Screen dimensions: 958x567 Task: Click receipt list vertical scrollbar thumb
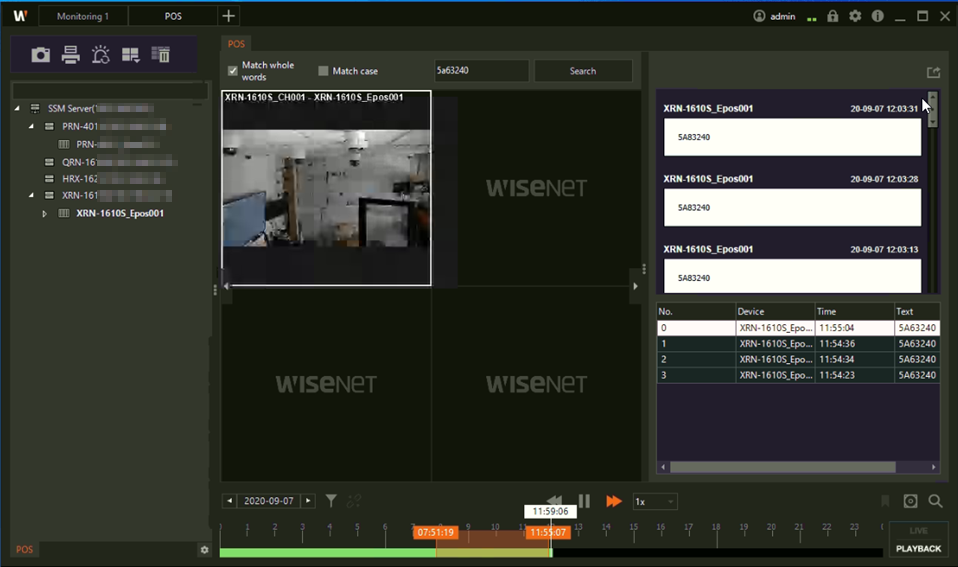click(932, 109)
